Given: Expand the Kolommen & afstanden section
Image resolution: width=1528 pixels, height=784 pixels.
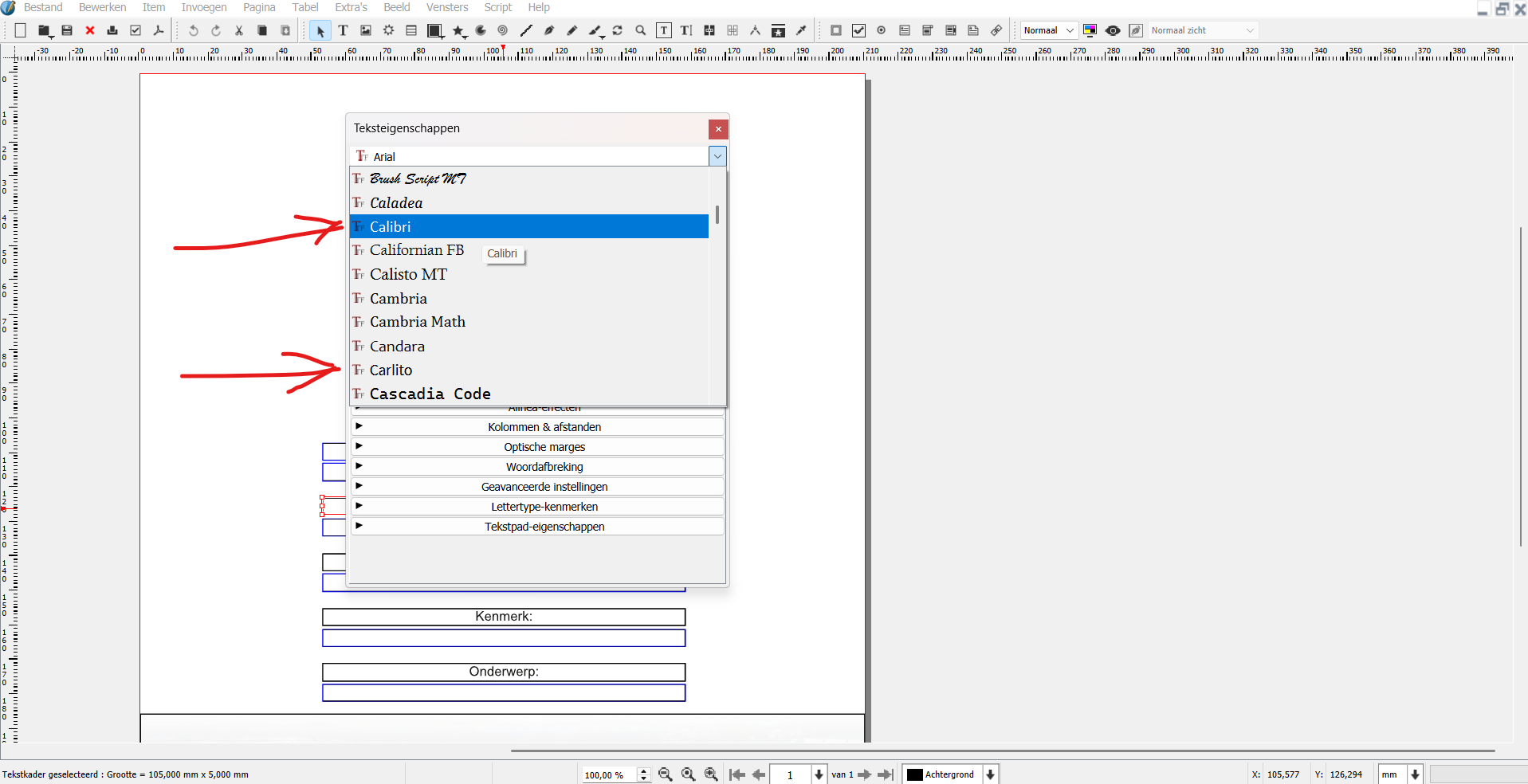Looking at the screenshot, I should click(x=544, y=427).
